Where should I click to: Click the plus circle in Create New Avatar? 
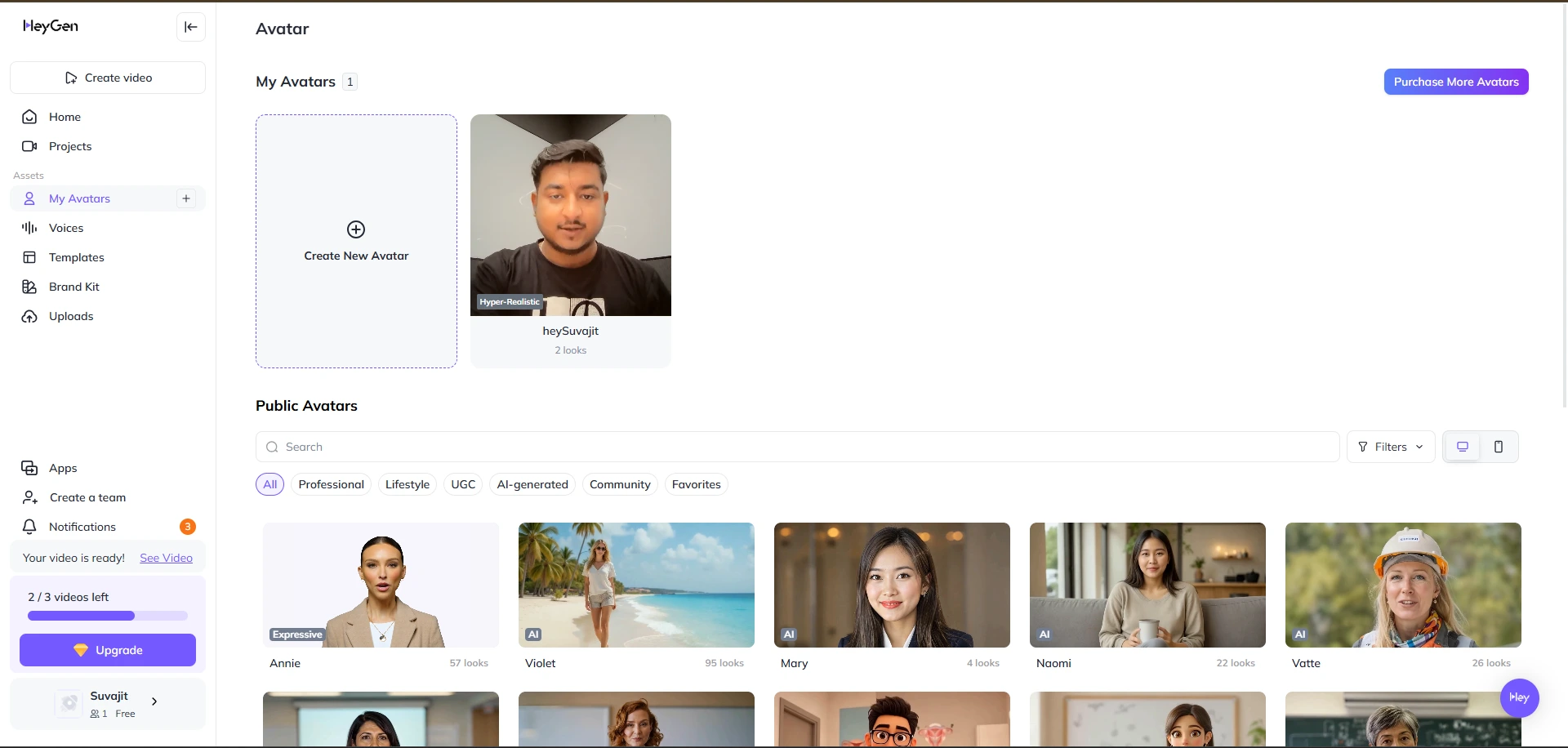click(356, 229)
